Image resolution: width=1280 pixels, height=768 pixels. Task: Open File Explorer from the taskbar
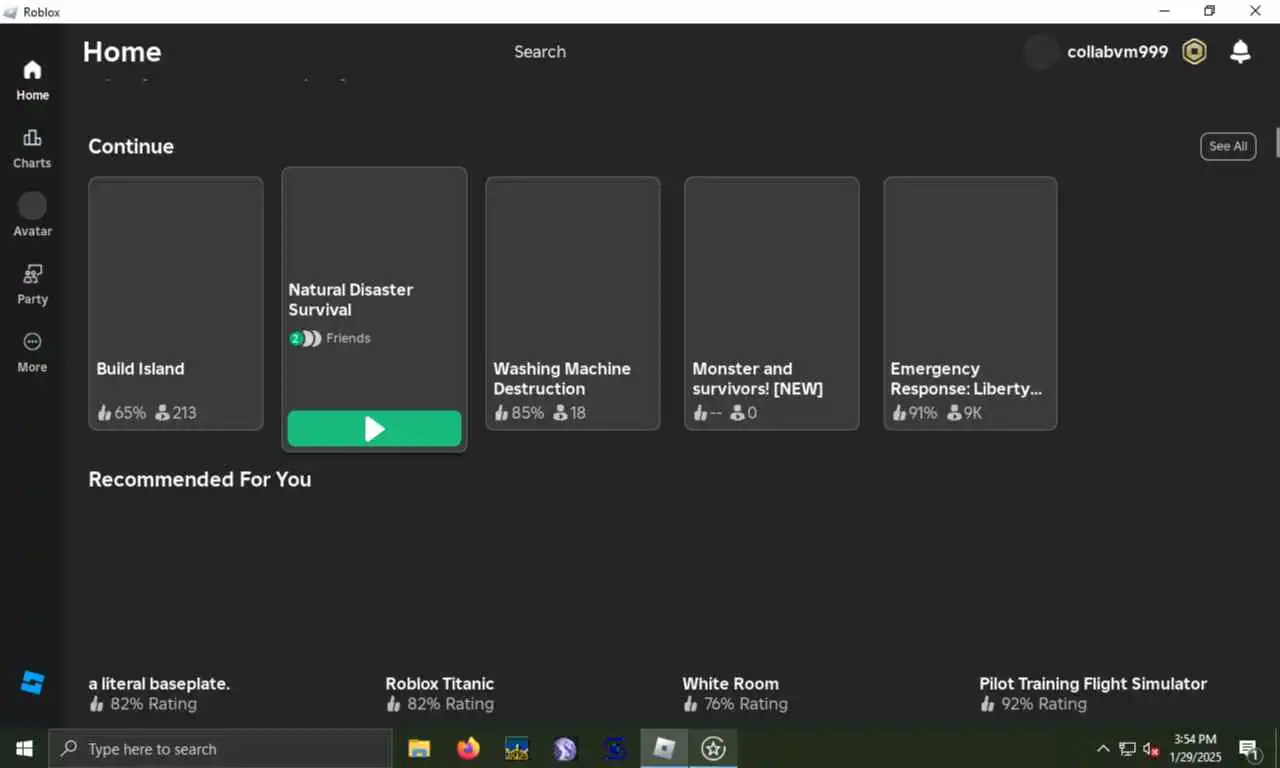click(x=419, y=748)
